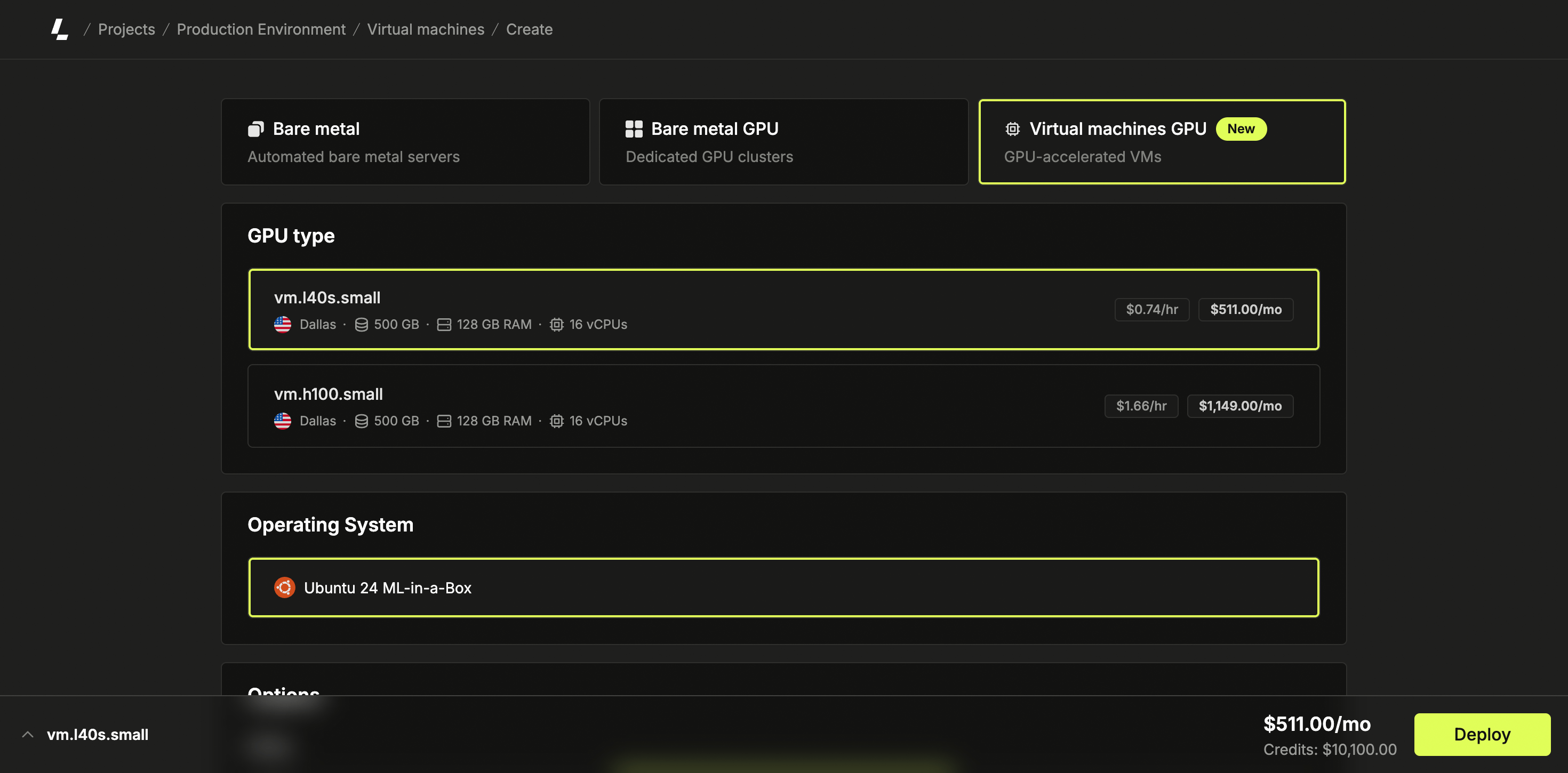Select the vm.l40s.small GPU type

click(784, 309)
